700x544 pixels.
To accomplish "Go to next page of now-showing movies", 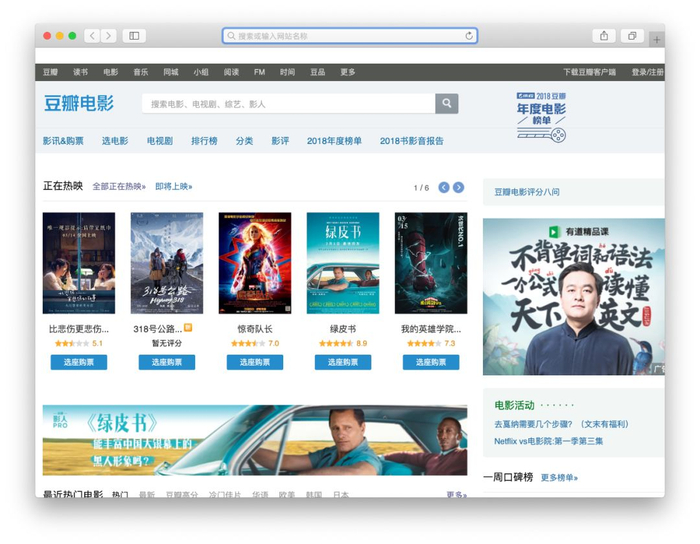I will pos(458,187).
